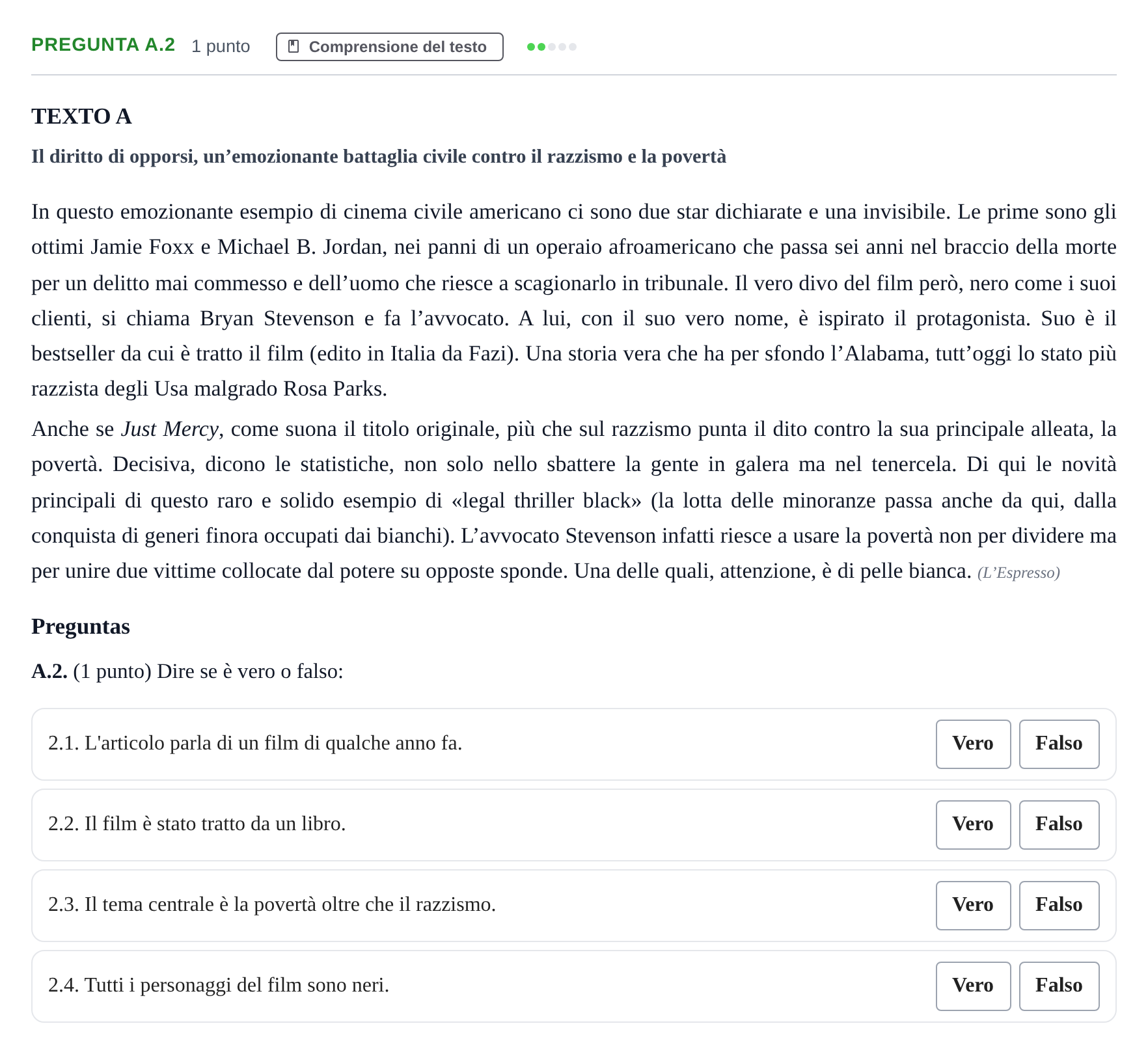1148x1054 pixels.
Task: Choose Falso for statement 2.3
Action: click(x=1059, y=905)
